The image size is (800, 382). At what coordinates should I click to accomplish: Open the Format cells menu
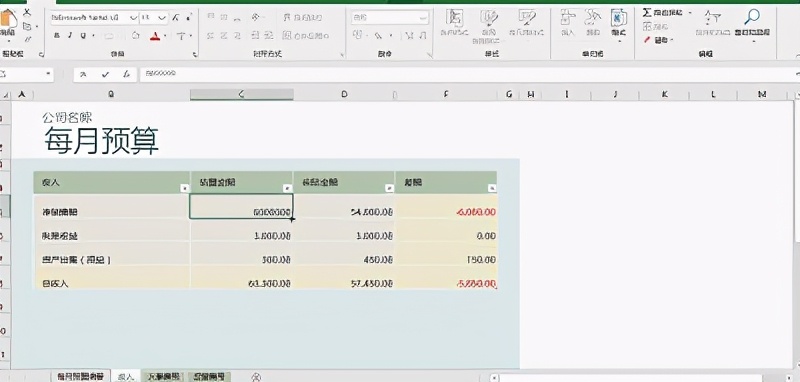pos(619,26)
